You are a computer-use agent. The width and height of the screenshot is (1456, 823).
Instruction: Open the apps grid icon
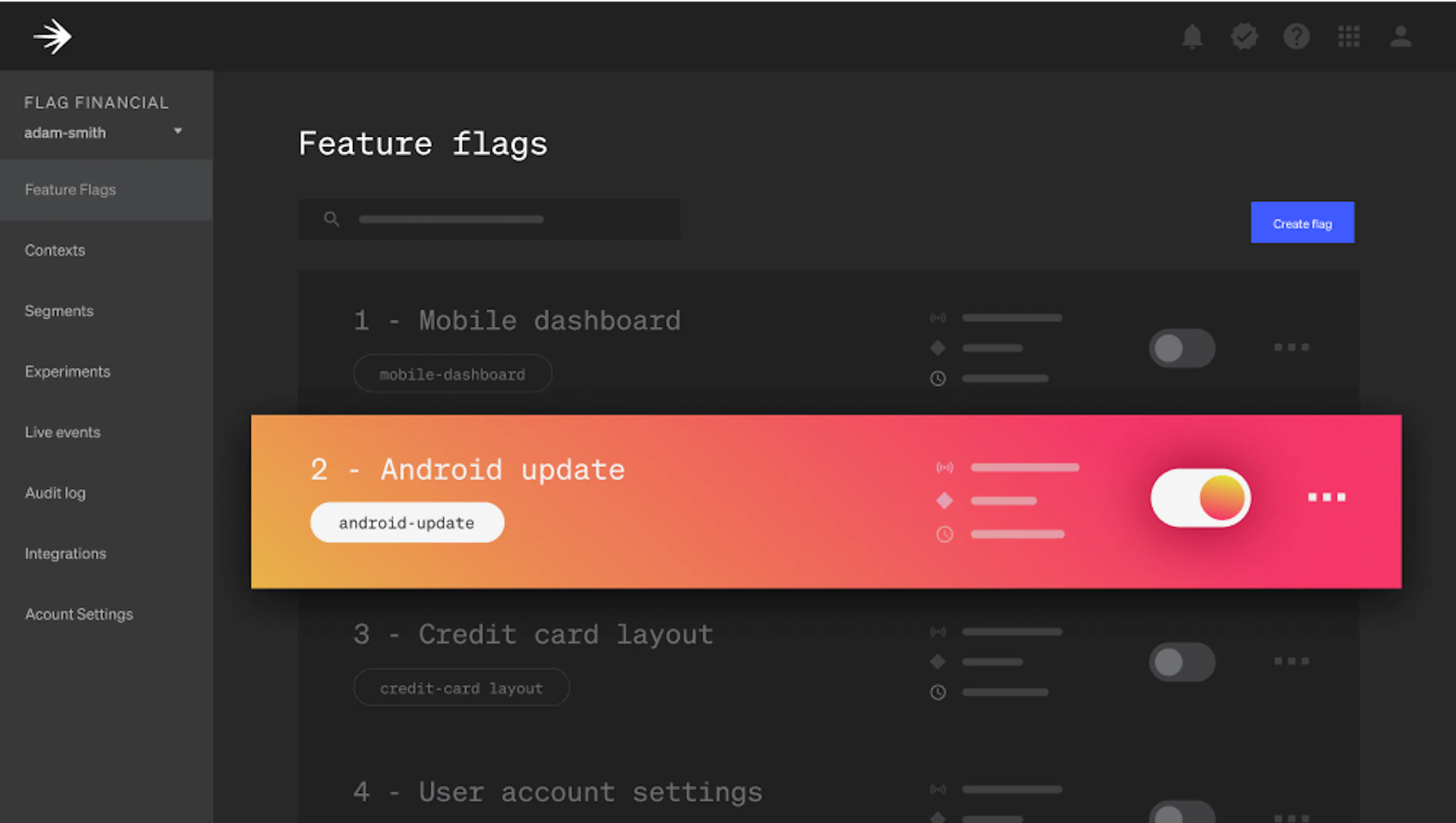[x=1349, y=36]
